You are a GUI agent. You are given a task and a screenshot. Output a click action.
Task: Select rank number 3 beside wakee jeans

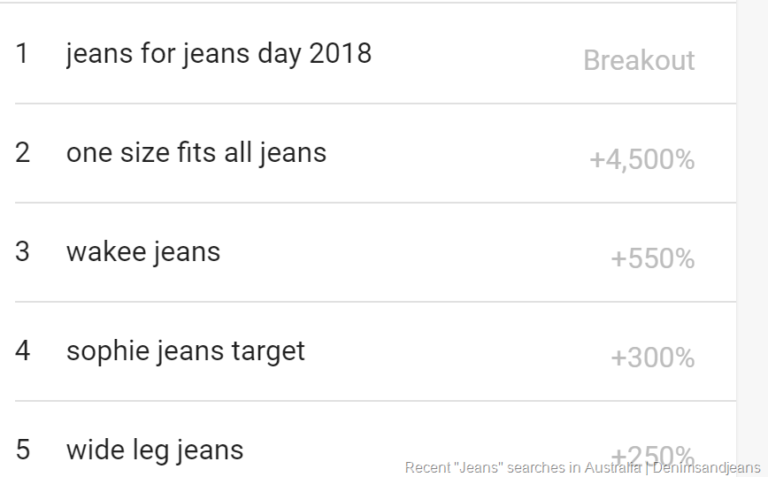tap(22, 251)
